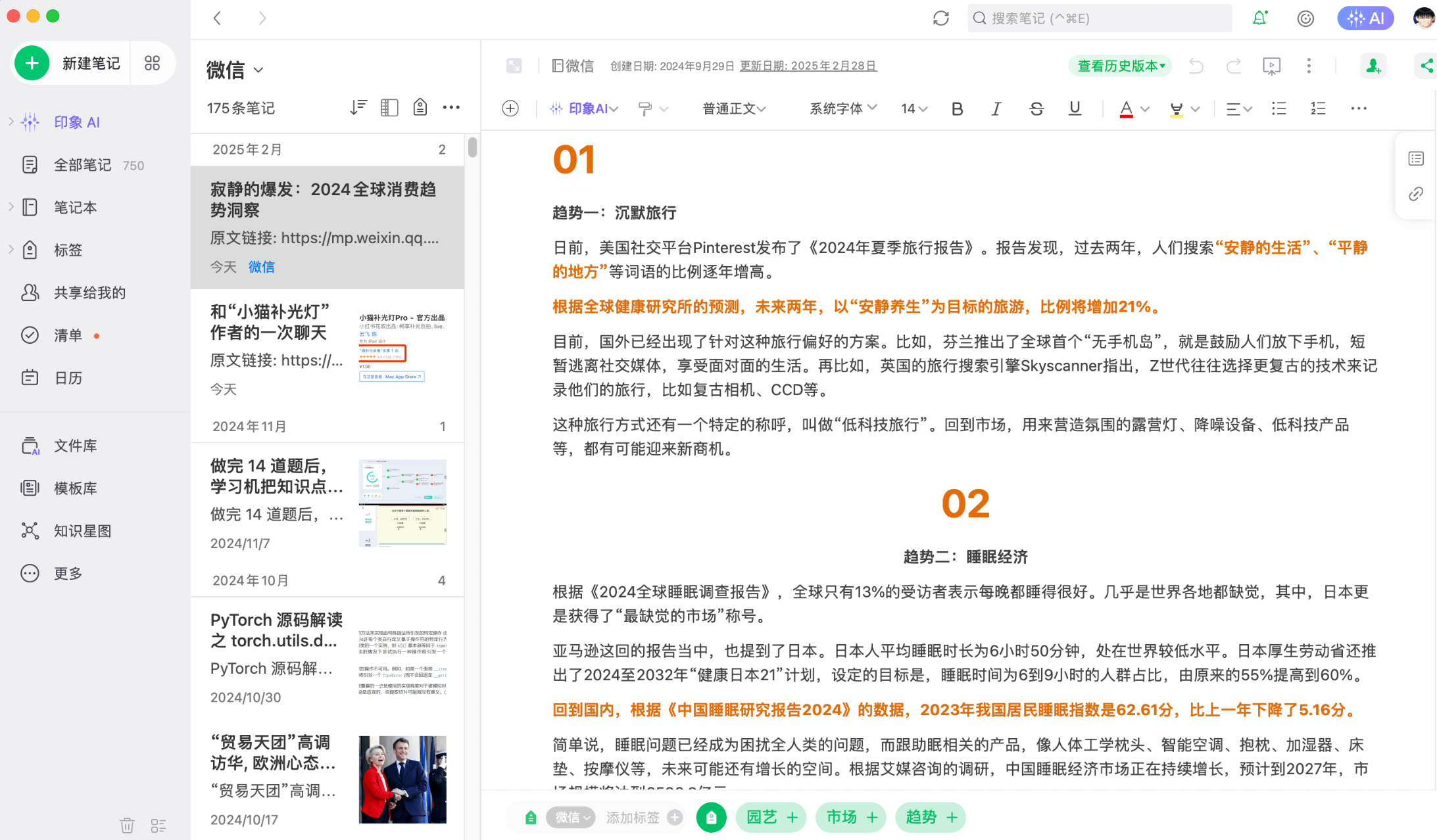Add the suggested 园艺 tag
This screenshot has width=1437, height=840.
[x=771, y=817]
